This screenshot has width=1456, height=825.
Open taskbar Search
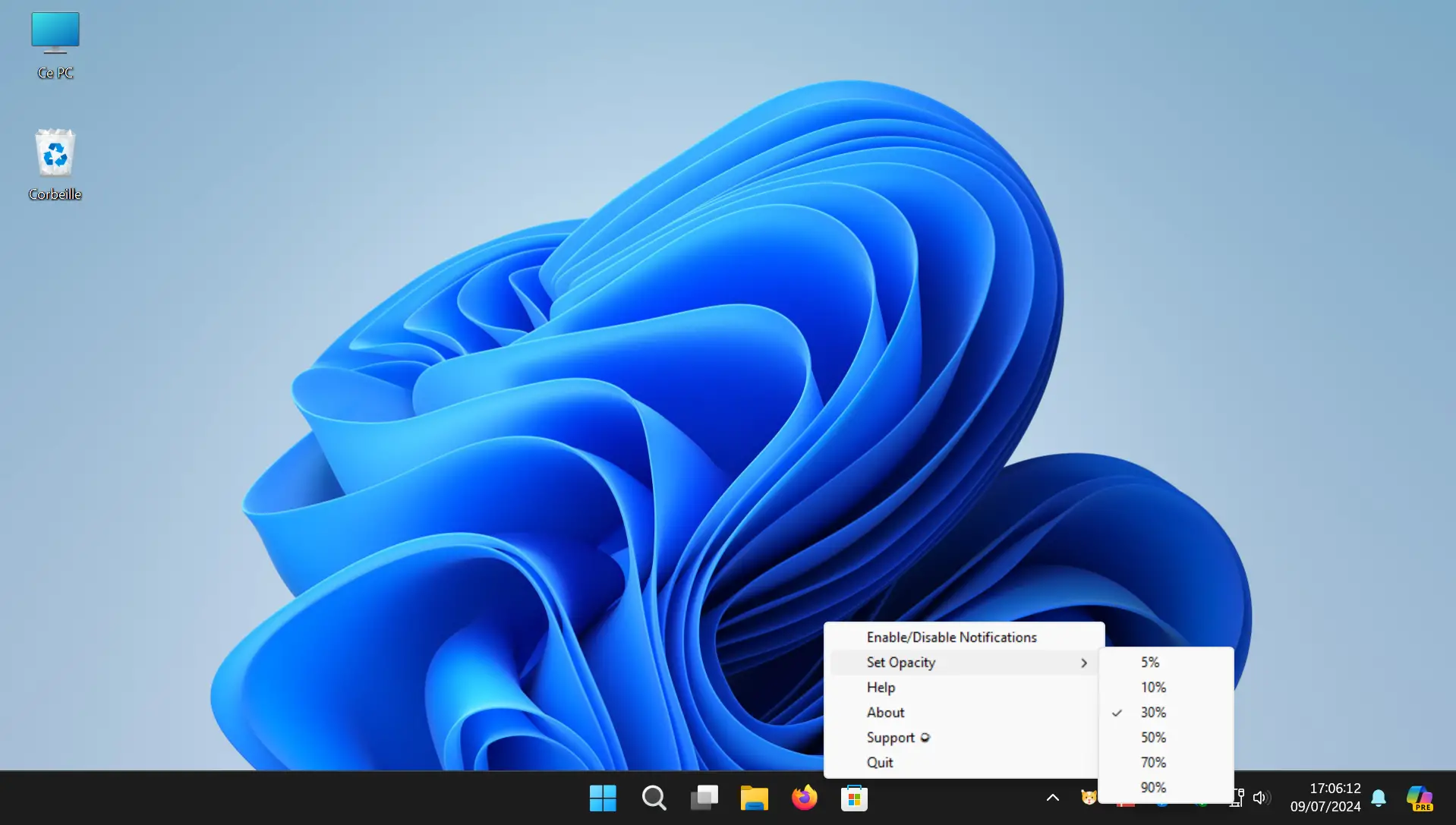(654, 798)
